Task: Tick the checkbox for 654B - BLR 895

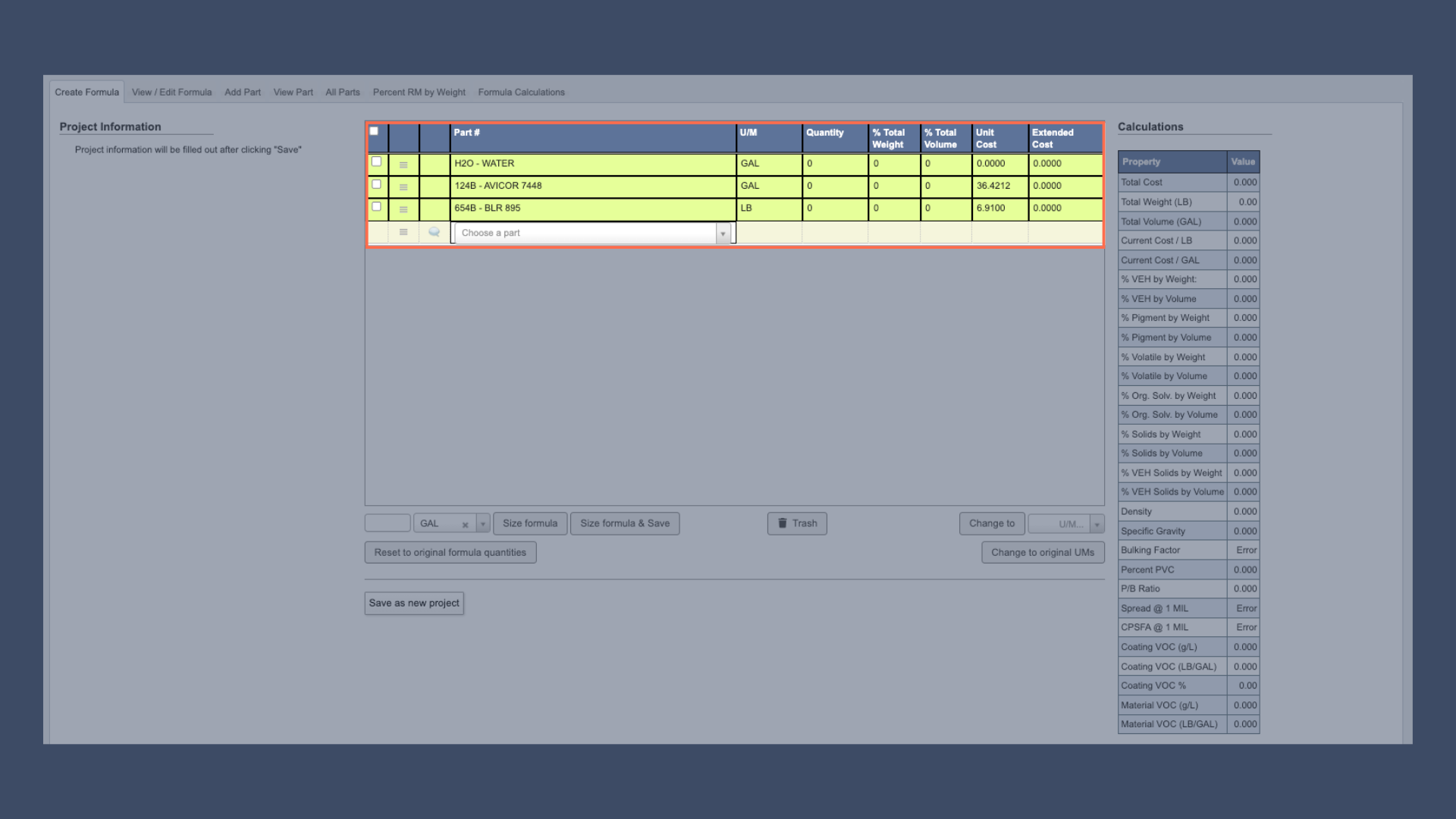Action: coord(376,206)
